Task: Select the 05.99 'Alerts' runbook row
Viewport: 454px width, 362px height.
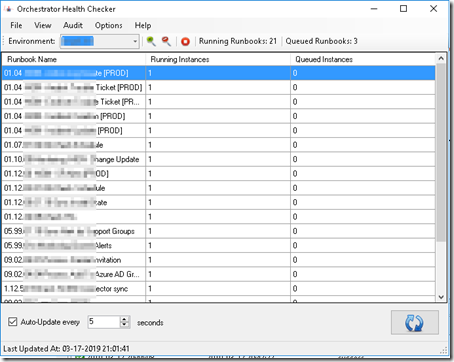Action: (219, 245)
